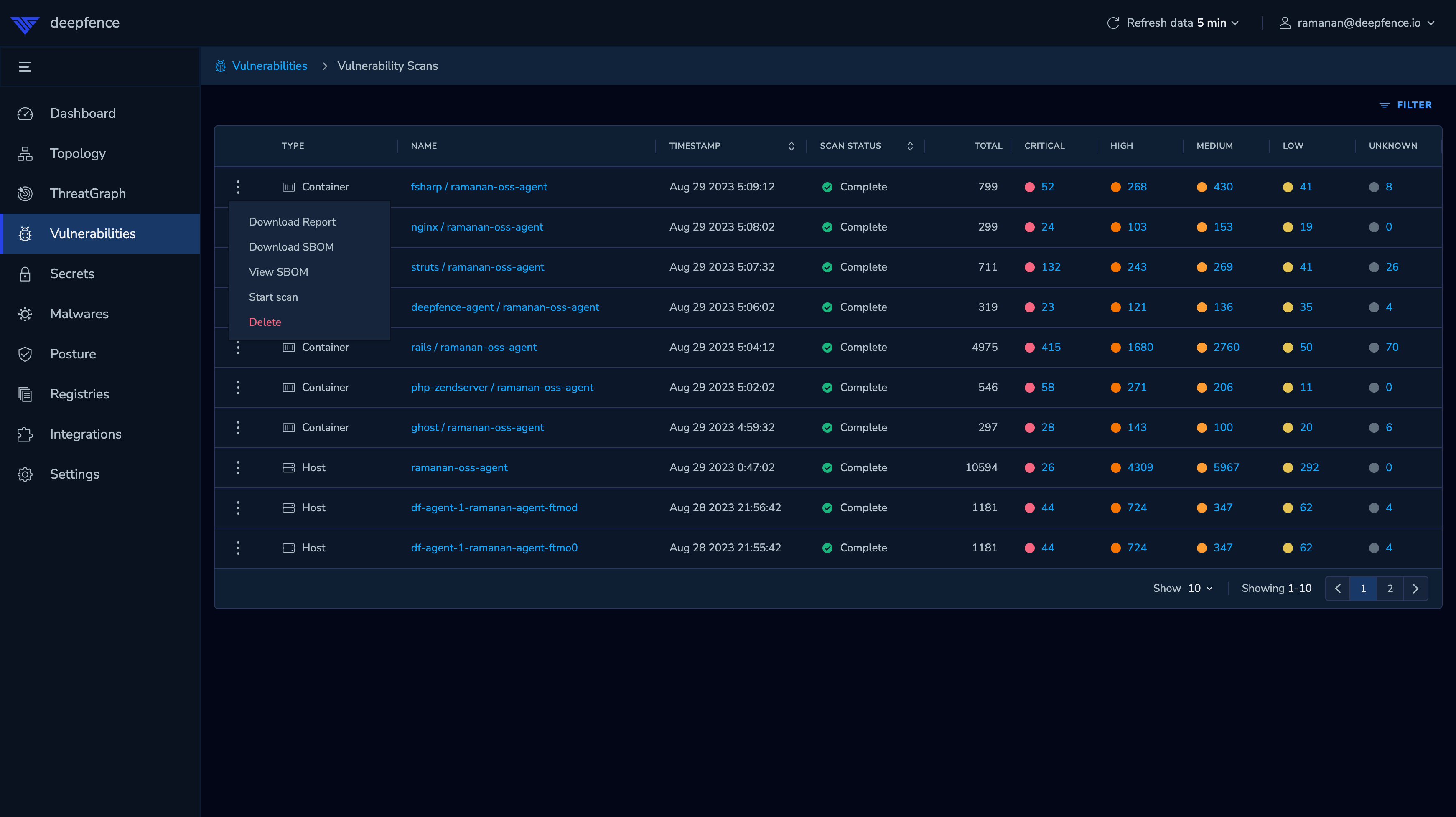Select page 2 in pagination
This screenshot has height=817, width=1456.
click(x=1390, y=588)
